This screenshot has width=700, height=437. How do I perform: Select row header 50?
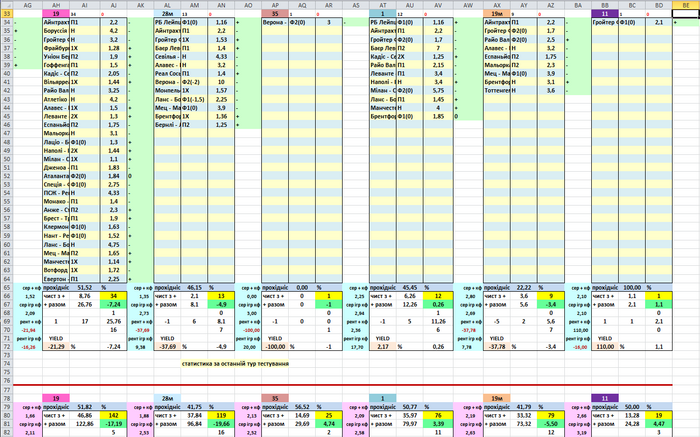point(7,159)
